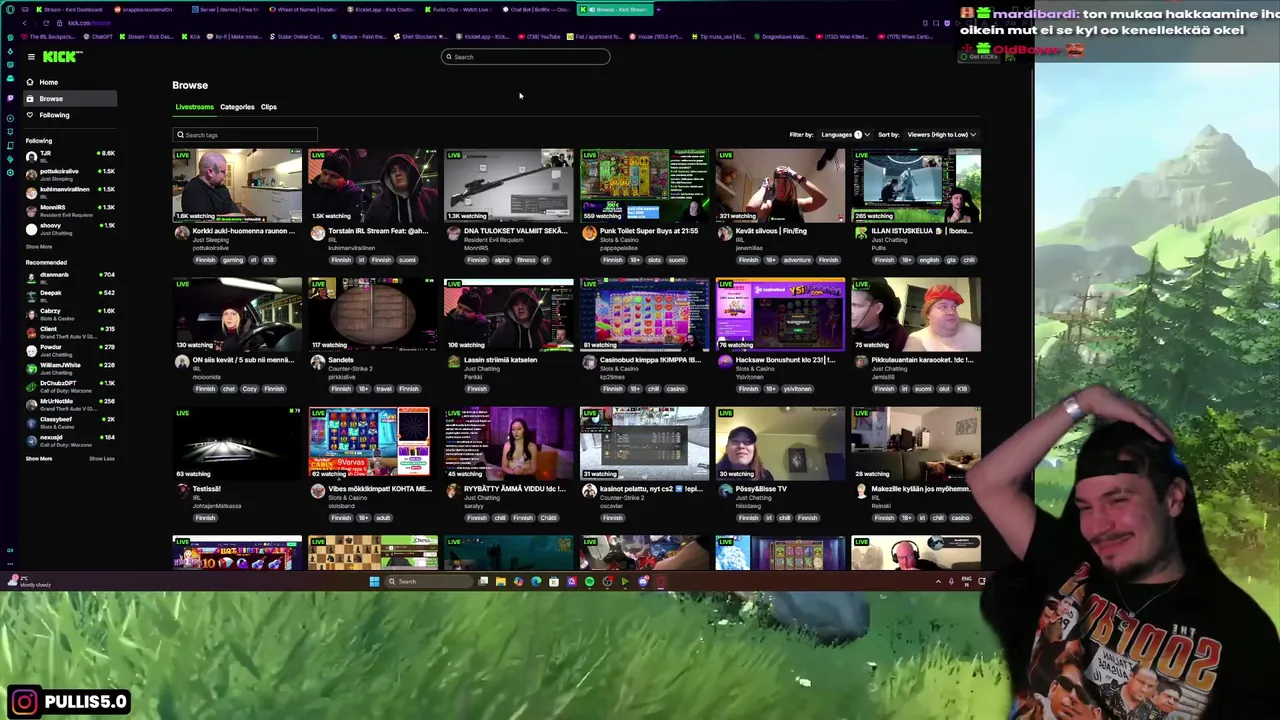Click the Lassin striimiä katselen stream title
Viewport: 1280px width, 720px height.
pos(500,360)
